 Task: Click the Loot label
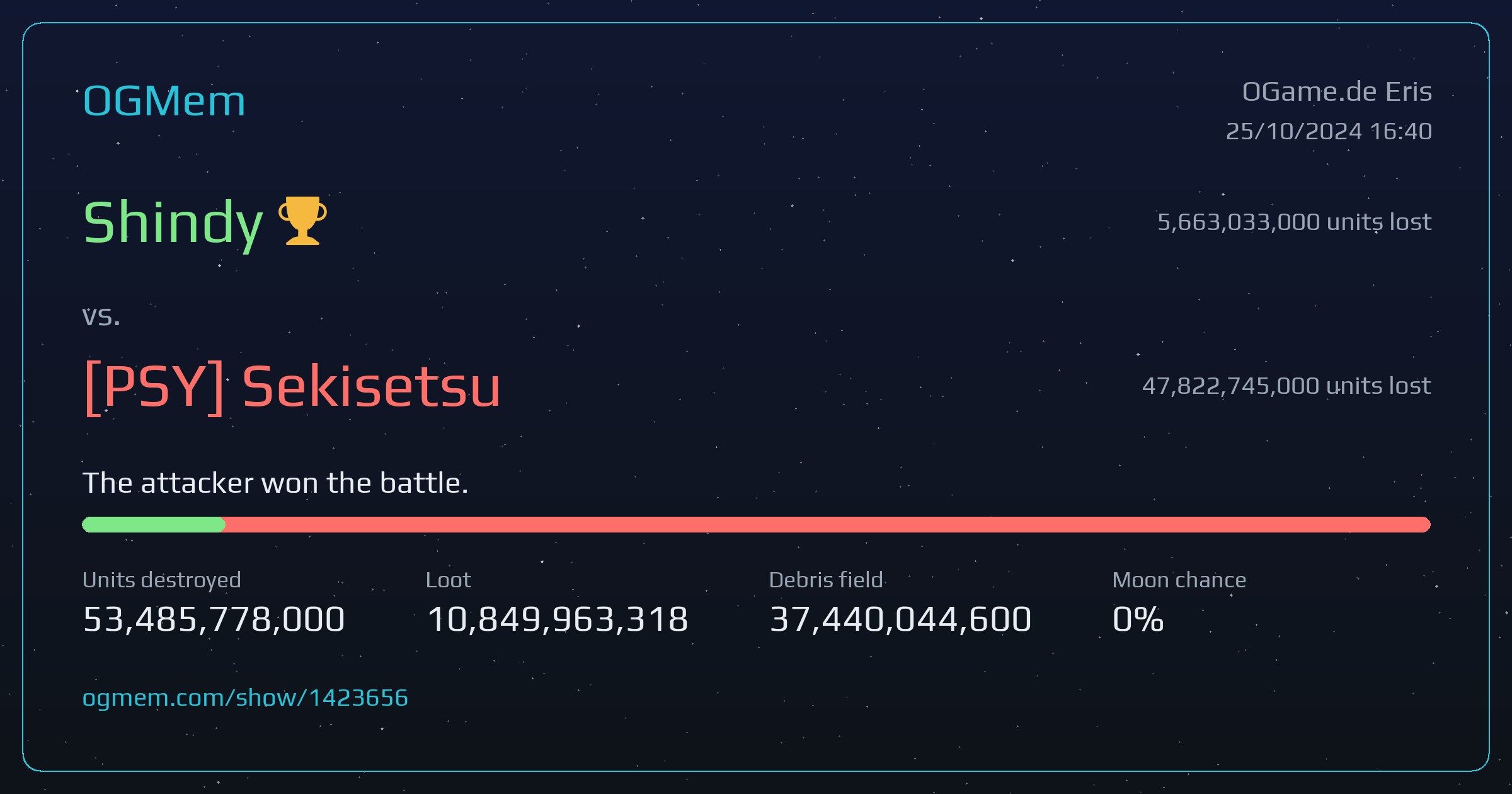point(448,580)
